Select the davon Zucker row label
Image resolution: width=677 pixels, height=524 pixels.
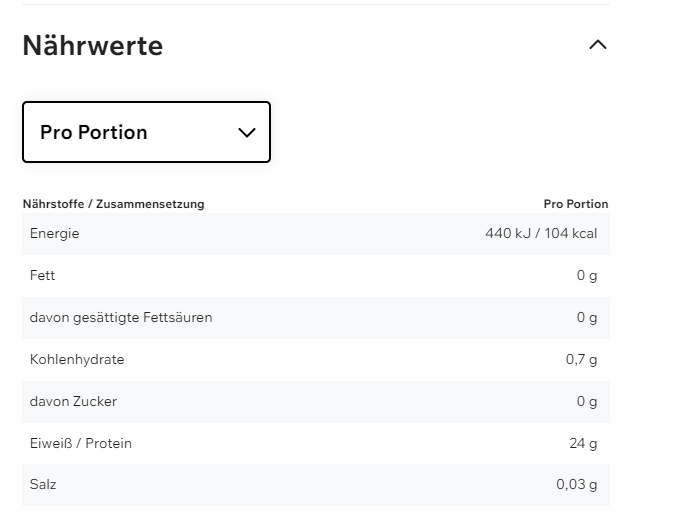[73, 402]
